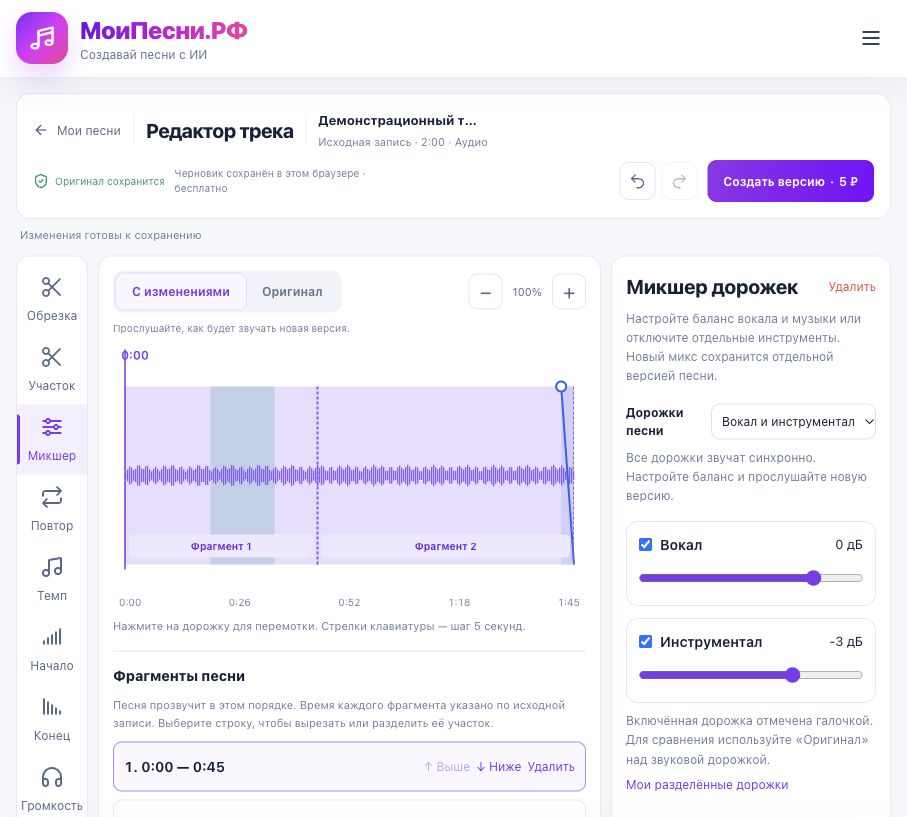Select fragment row 1. 0:00 — 0:45
Viewport: 907px width, 817px height.
(x=349, y=767)
